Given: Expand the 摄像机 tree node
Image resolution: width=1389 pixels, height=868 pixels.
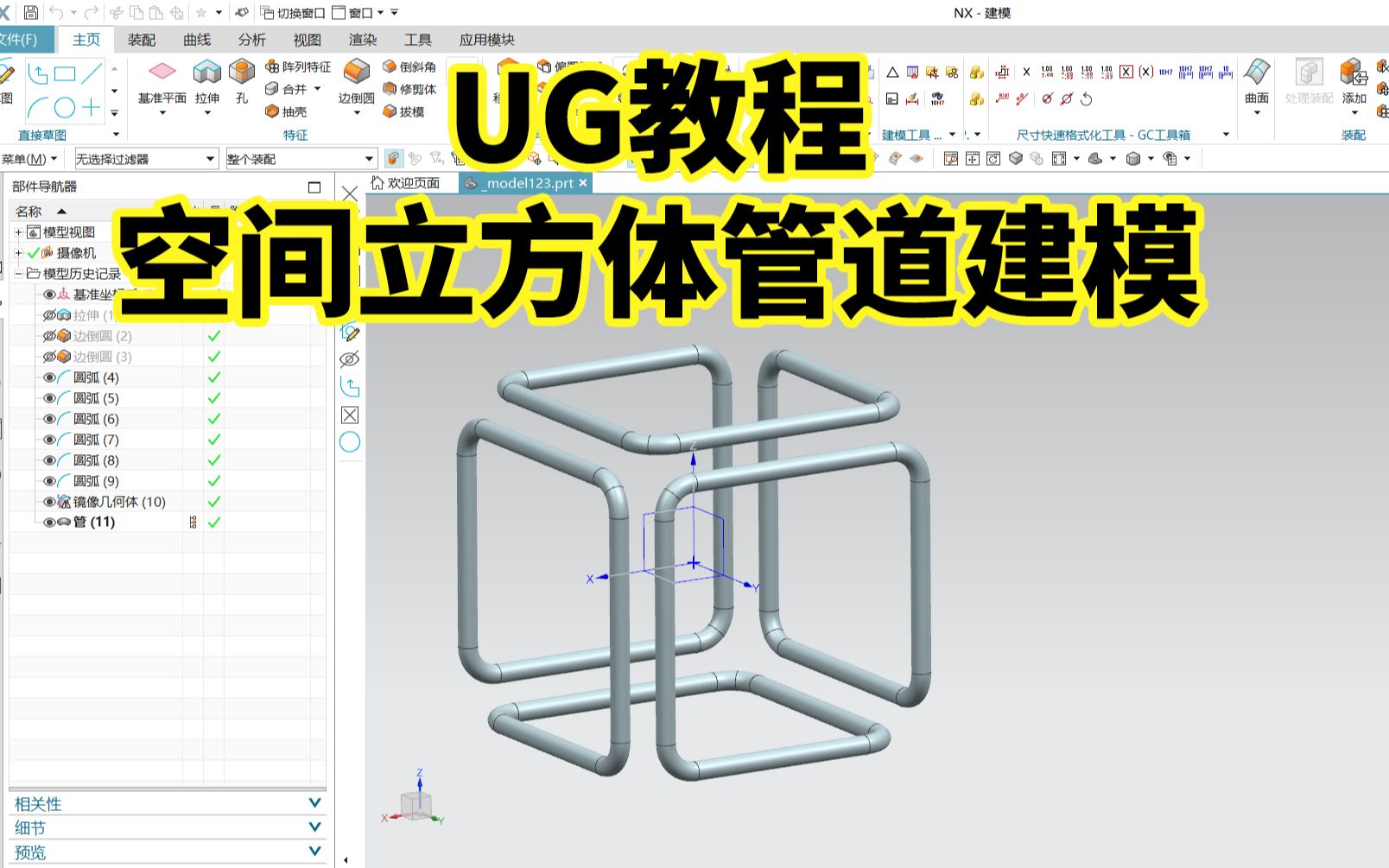Looking at the screenshot, I should click(18, 253).
